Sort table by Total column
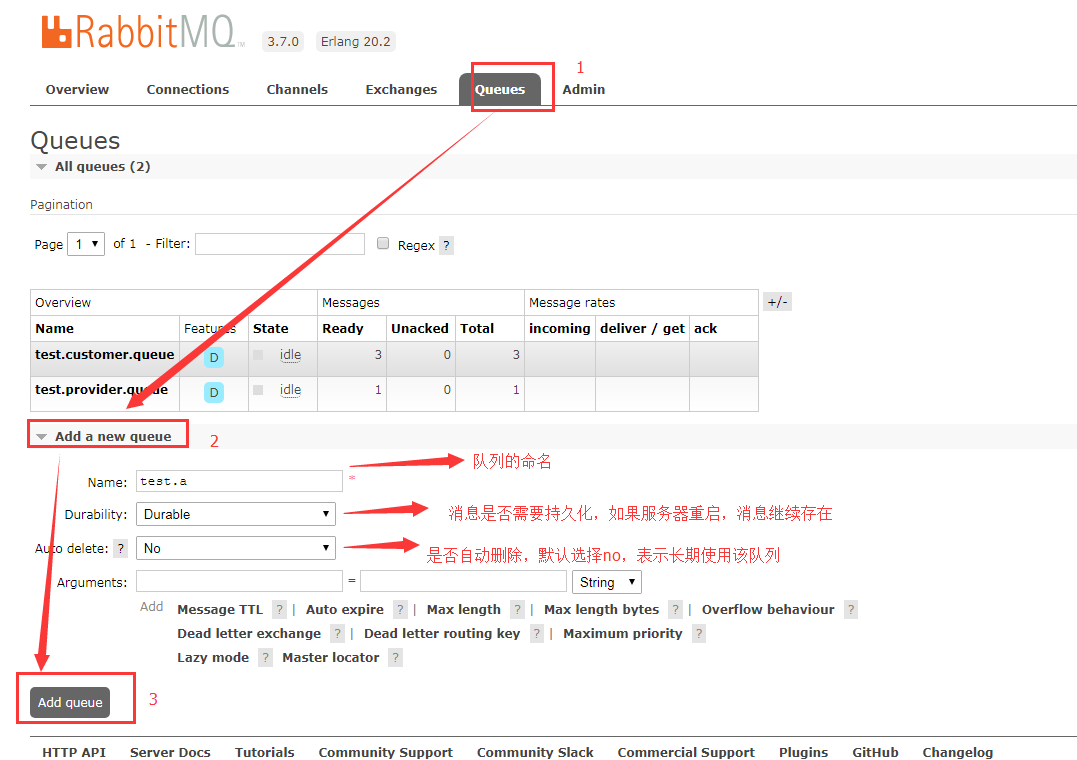This screenshot has height=760, width=1077. 477,328
